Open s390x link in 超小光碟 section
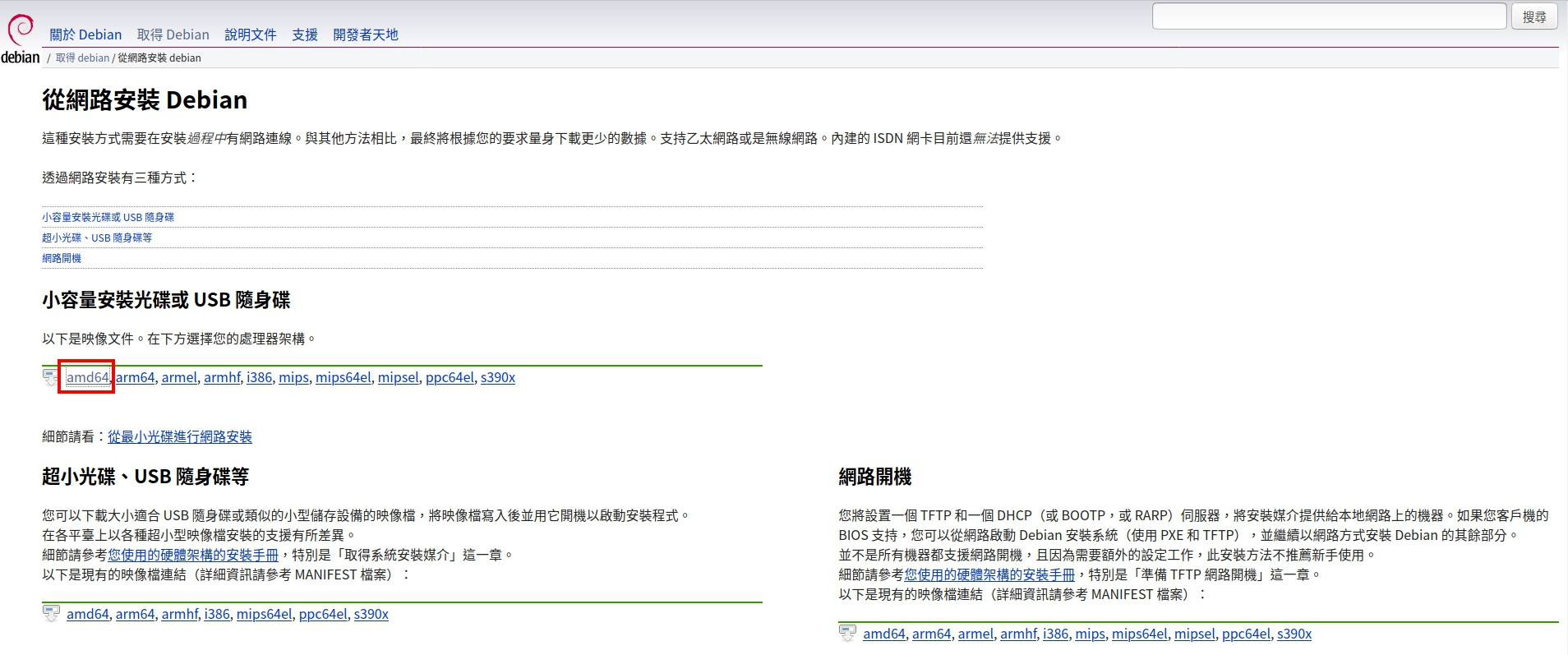The height and width of the screenshot is (655, 1568). coord(371,614)
